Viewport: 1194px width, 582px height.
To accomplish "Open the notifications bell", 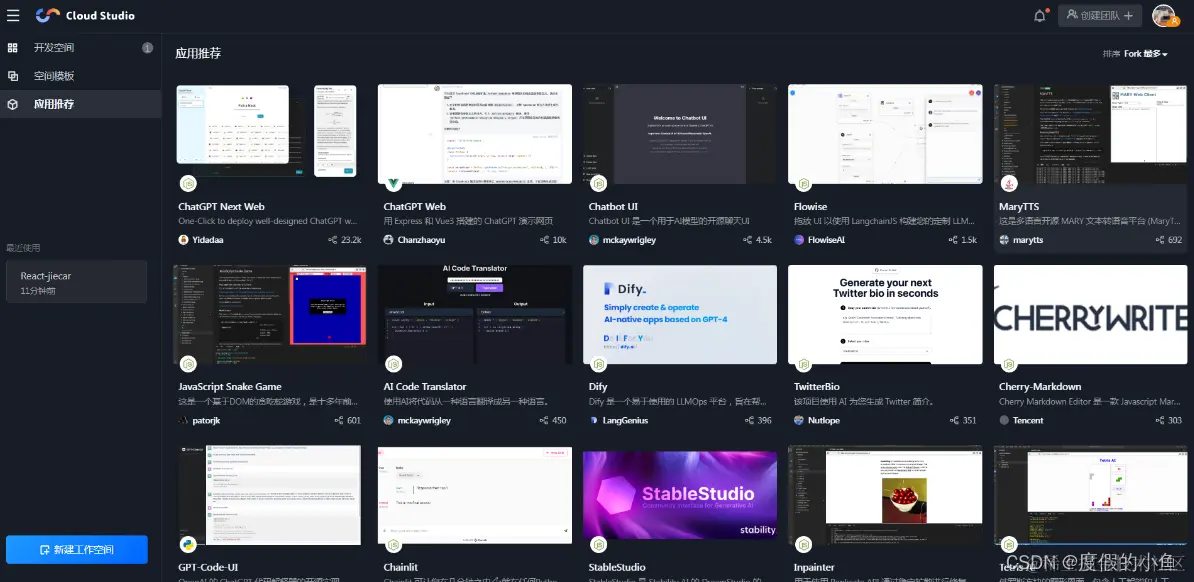I will click(x=1039, y=15).
